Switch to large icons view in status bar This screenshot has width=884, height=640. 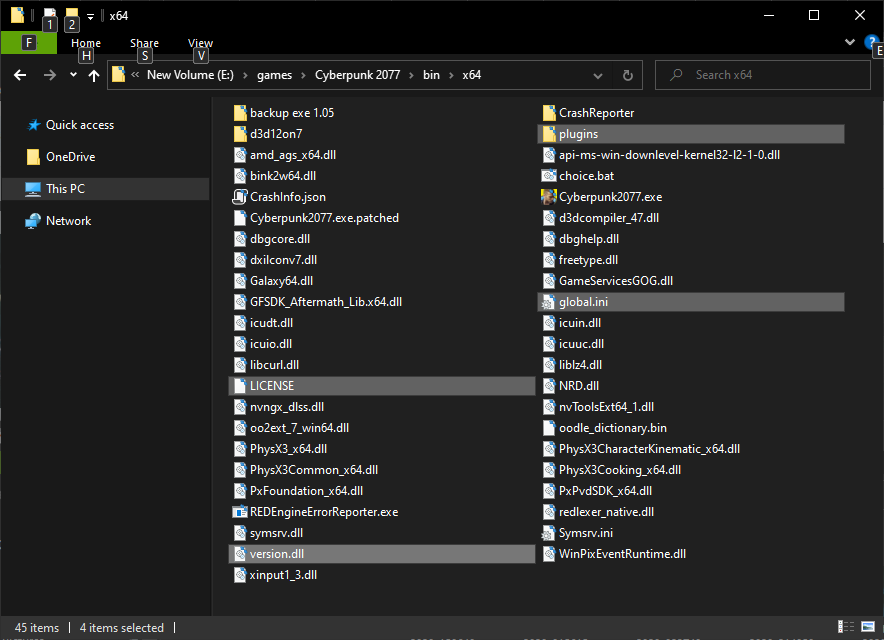tap(868, 627)
